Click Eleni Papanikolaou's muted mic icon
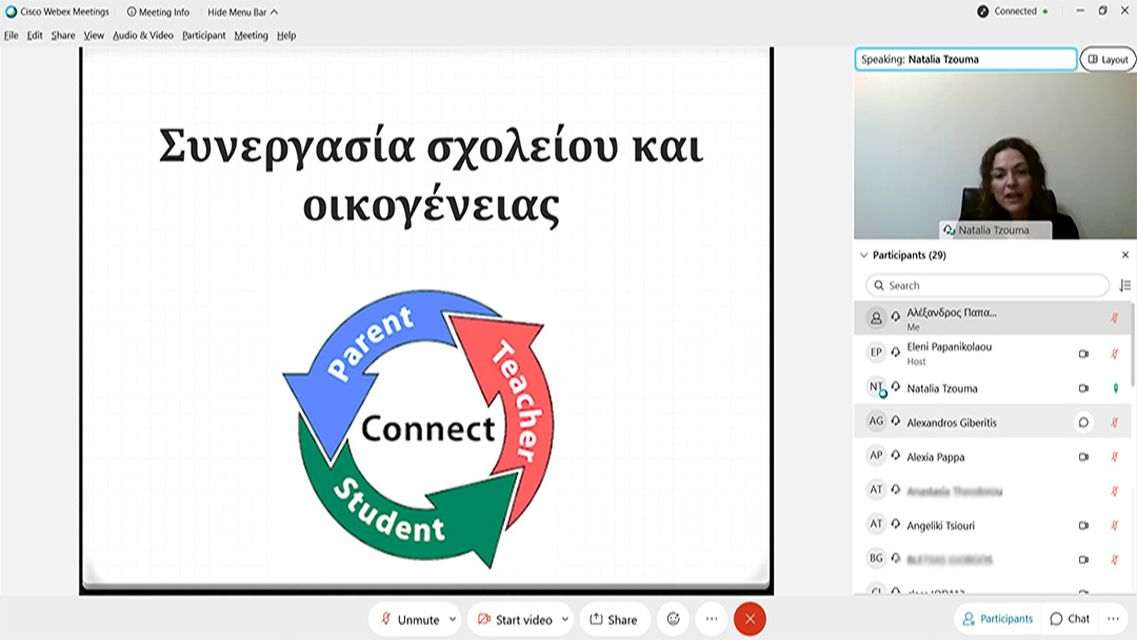The height and width of the screenshot is (640, 1137). (1115, 354)
